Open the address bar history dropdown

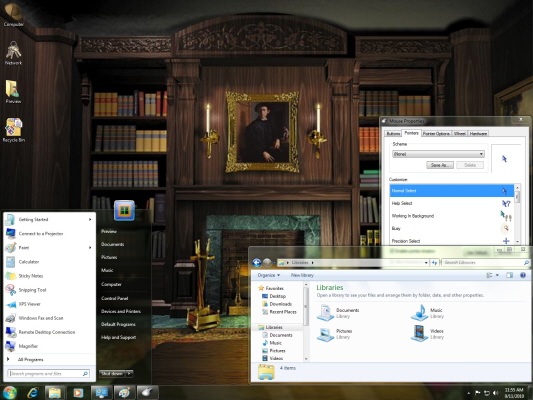[426, 263]
